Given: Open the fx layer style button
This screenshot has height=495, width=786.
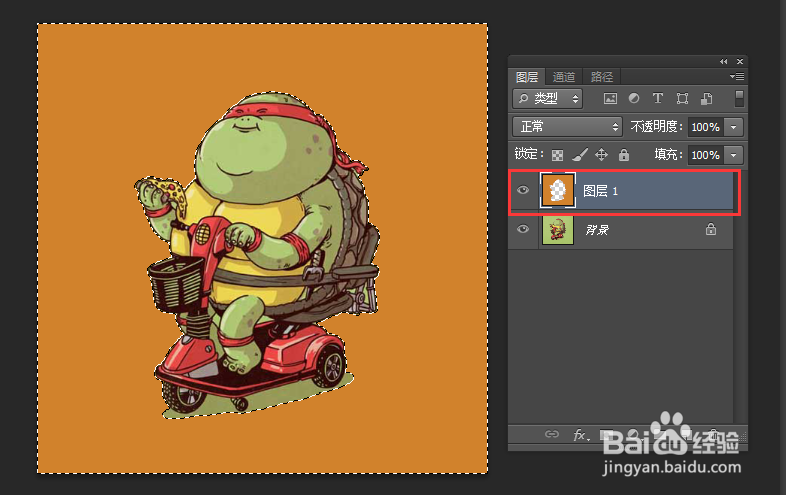Looking at the screenshot, I should tap(579, 434).
